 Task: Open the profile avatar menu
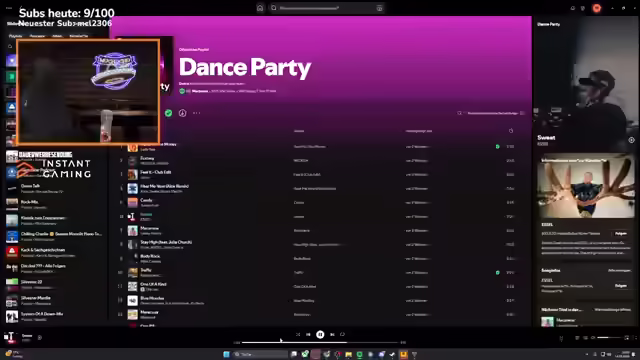coord(597,8)
